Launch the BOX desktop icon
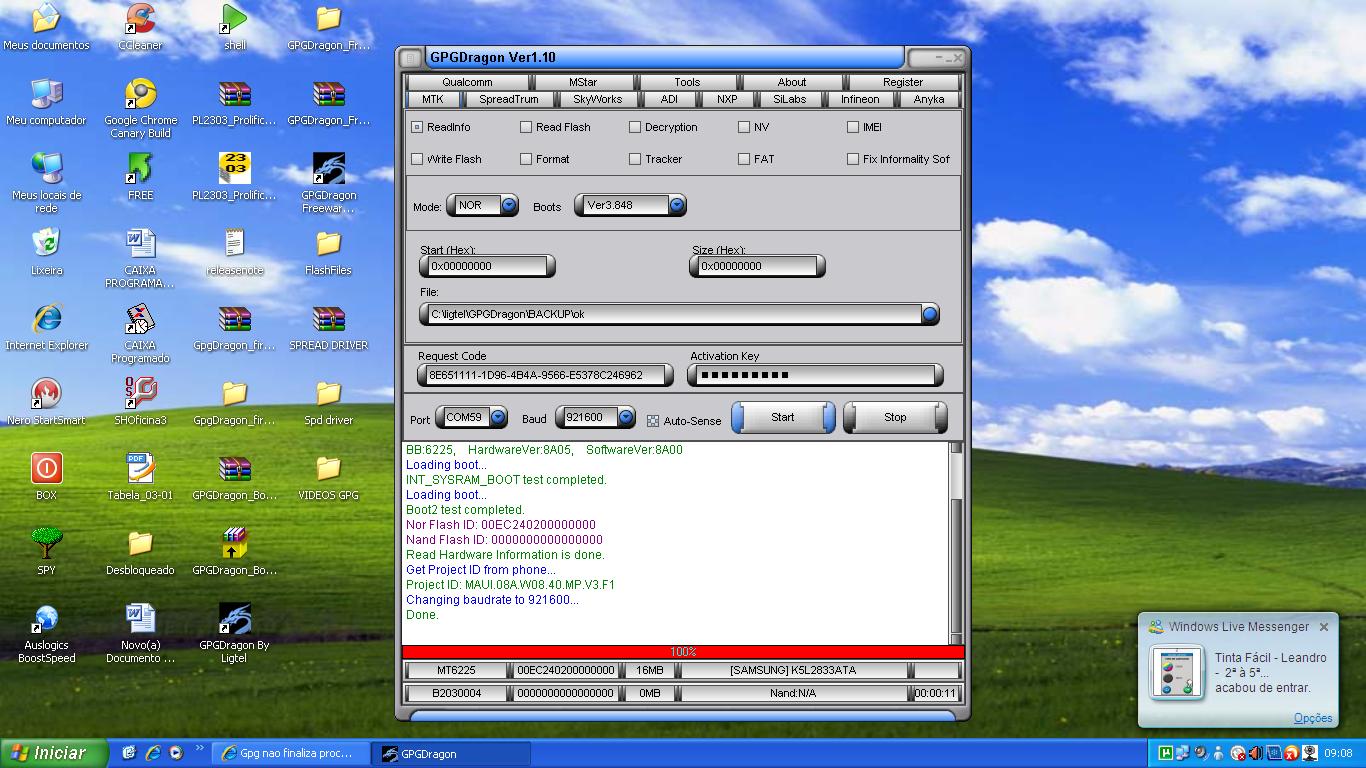 (x=46, y=477)
